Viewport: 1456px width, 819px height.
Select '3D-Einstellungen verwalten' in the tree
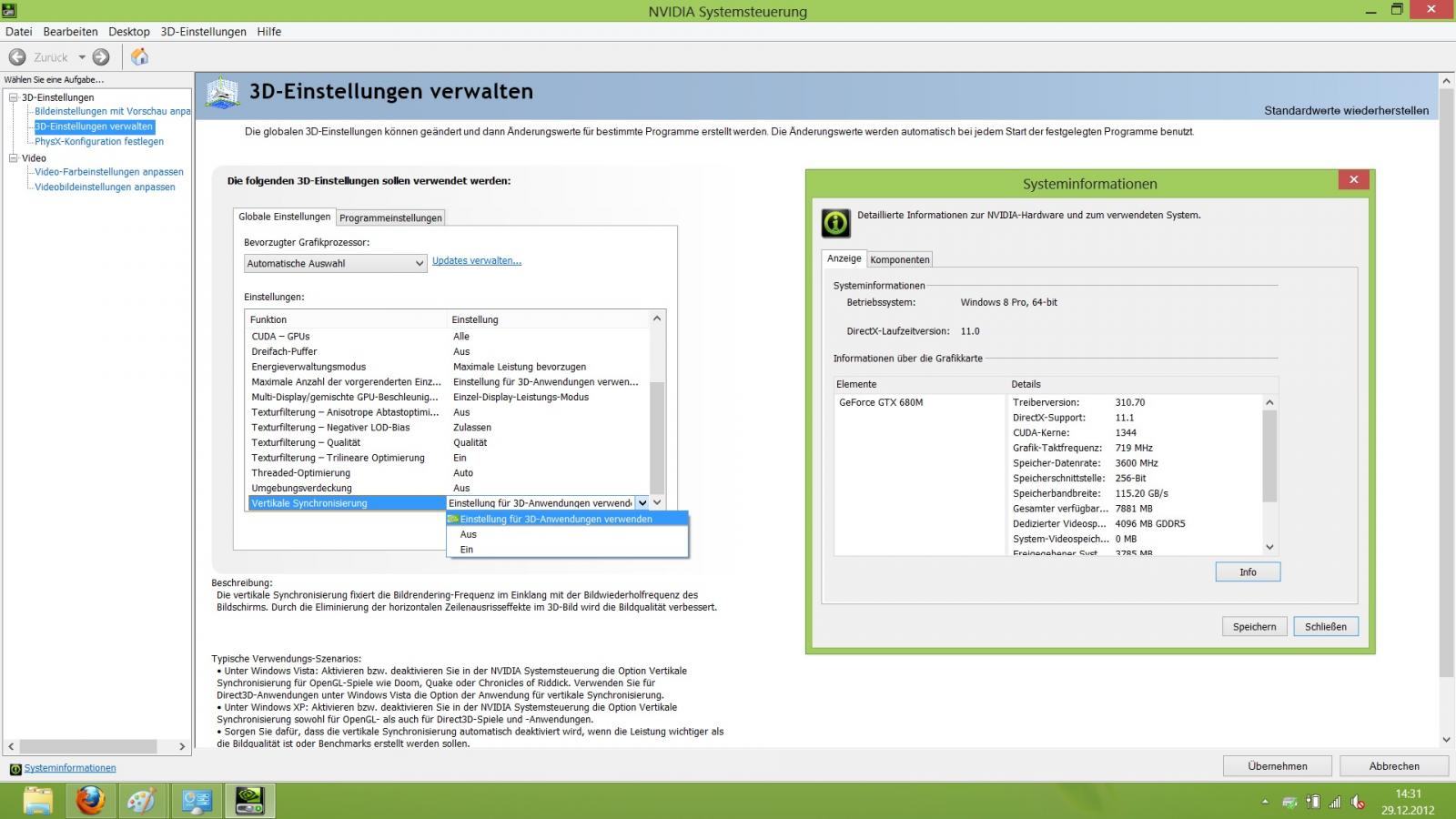pos(94,126)
